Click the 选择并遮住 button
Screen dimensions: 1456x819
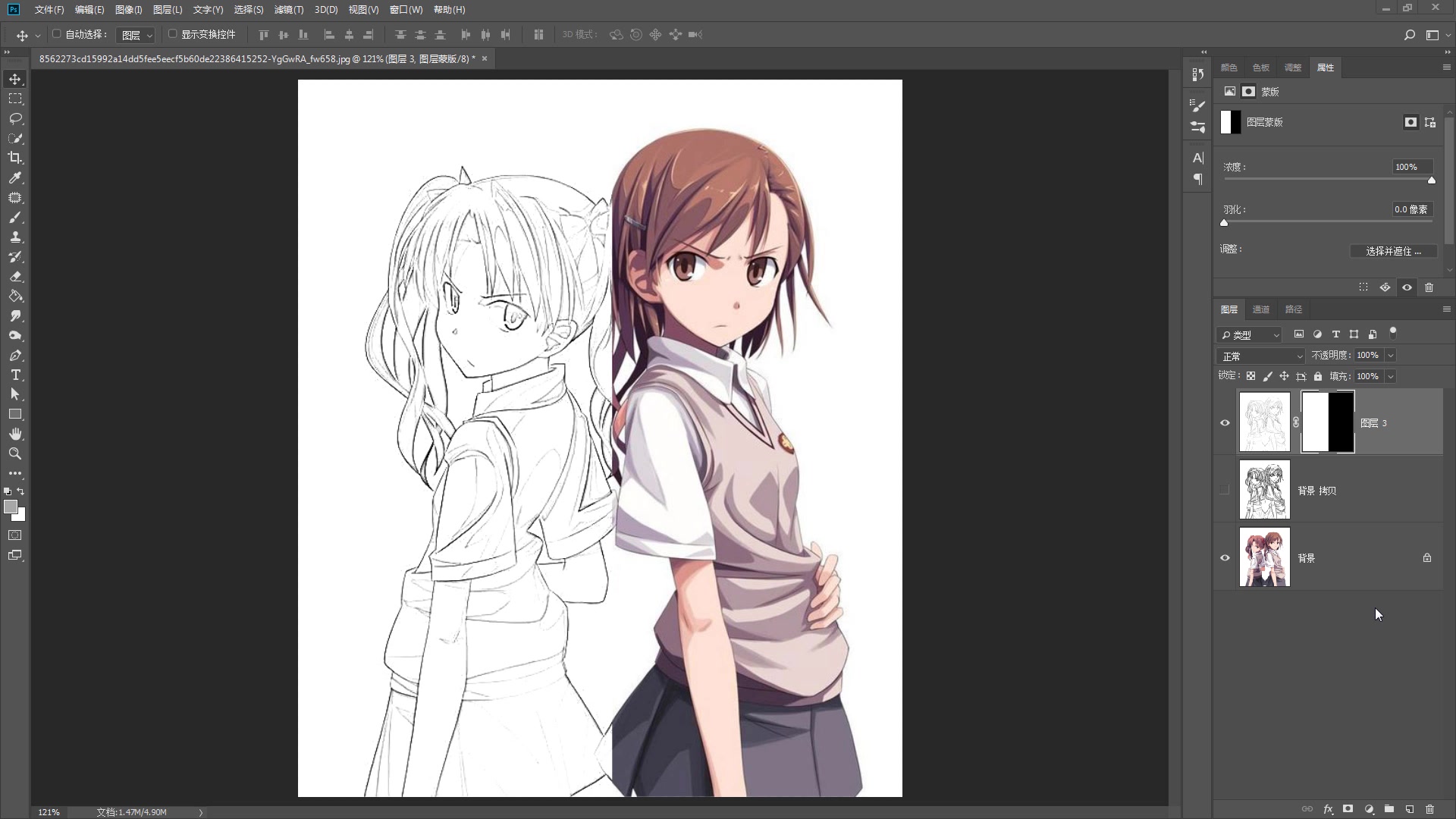tap(1393, 251)
